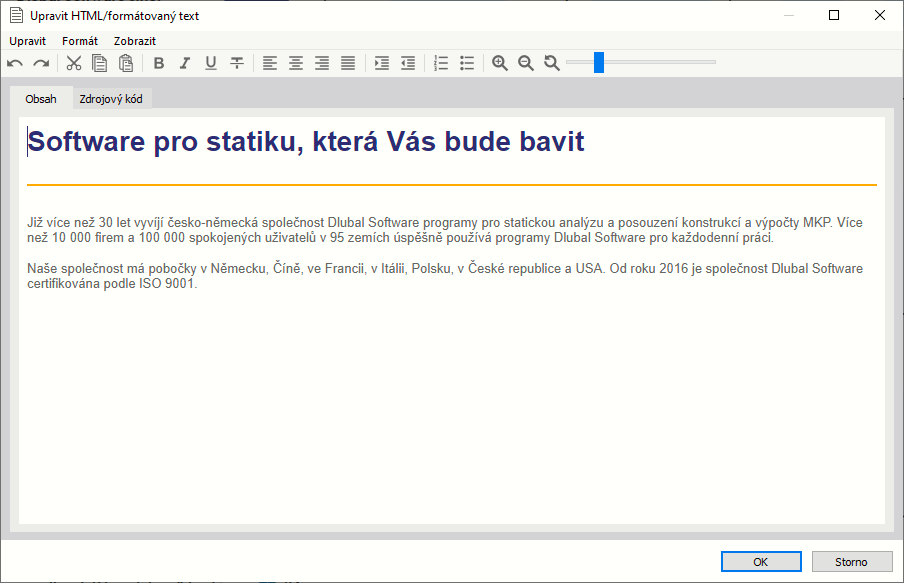Redo the last edit
This screenshot has width=904, height=583.
click(x=40, y=62)
